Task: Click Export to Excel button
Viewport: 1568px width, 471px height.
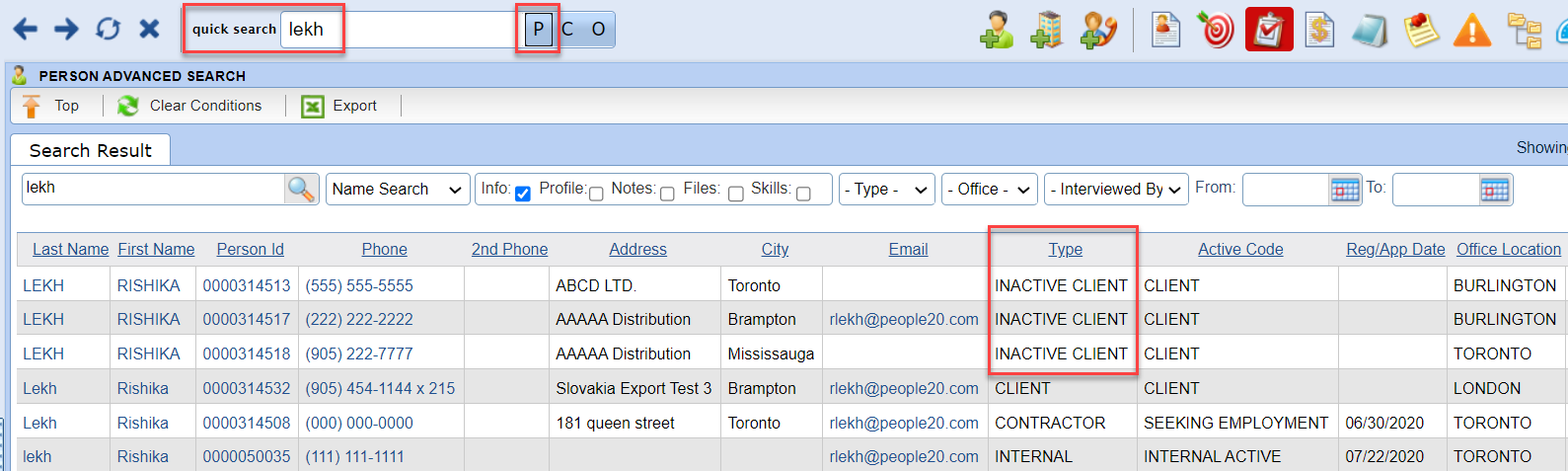Action: click(339, 106)
